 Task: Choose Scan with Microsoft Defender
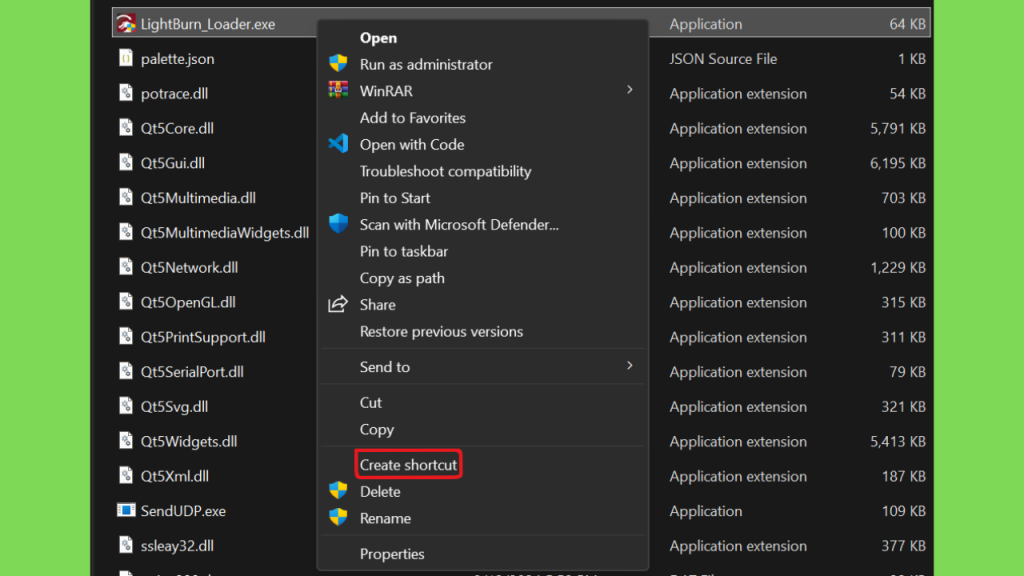[459, 225]
